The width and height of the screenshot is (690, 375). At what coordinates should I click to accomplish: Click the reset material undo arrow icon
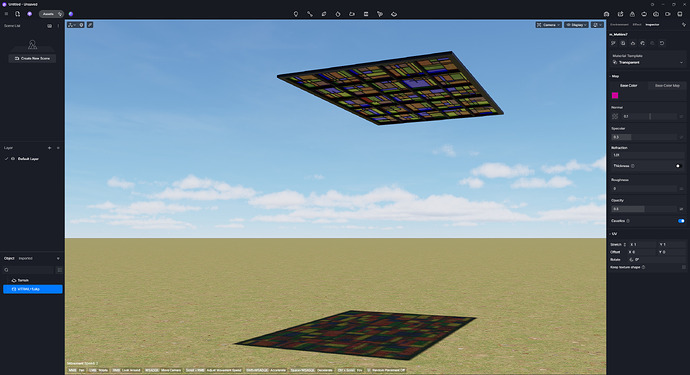(x=662, y=43)
